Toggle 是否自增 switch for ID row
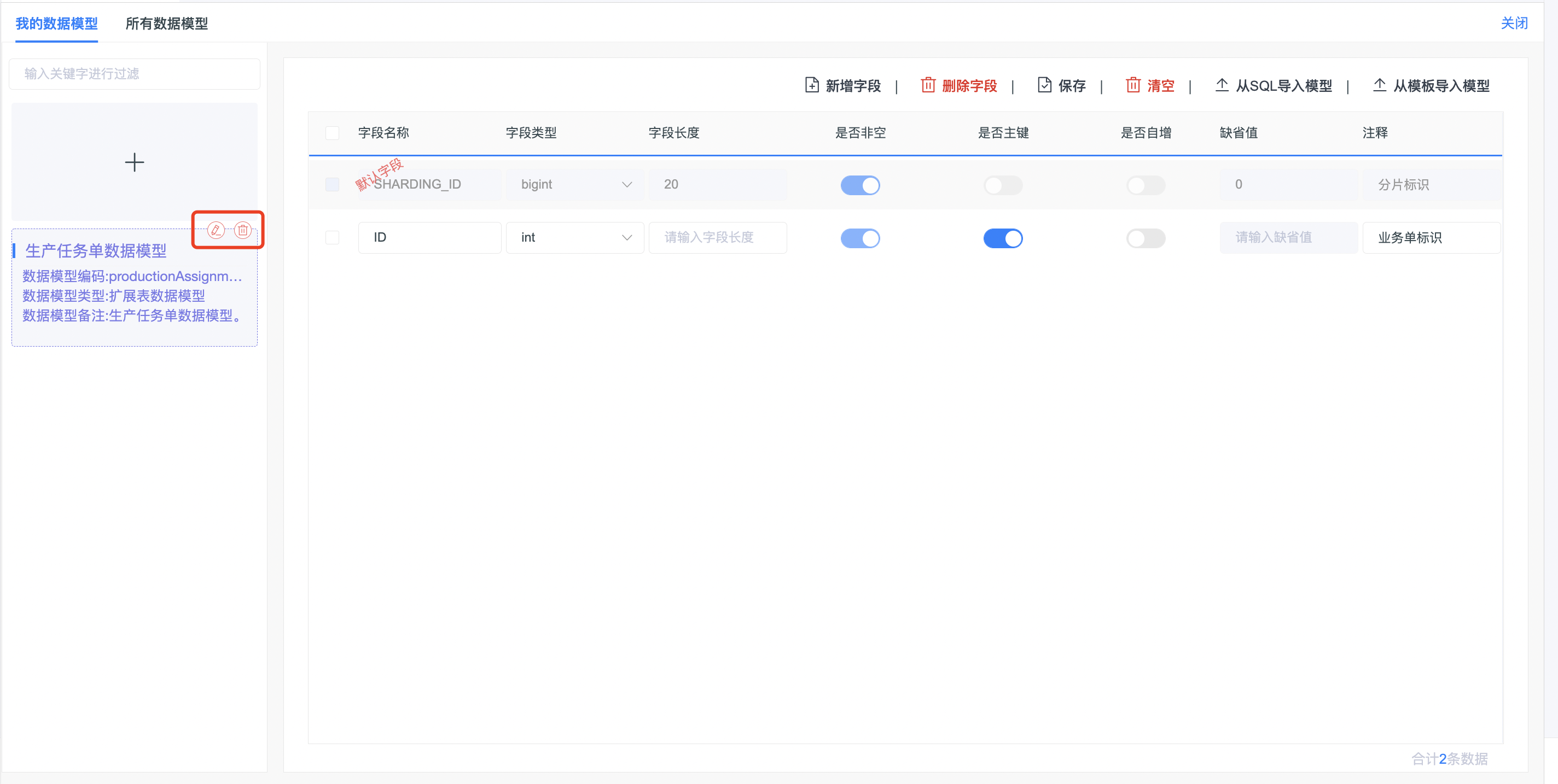The width and height of the screenshot is (1558, 784). tap(1146, 238)
